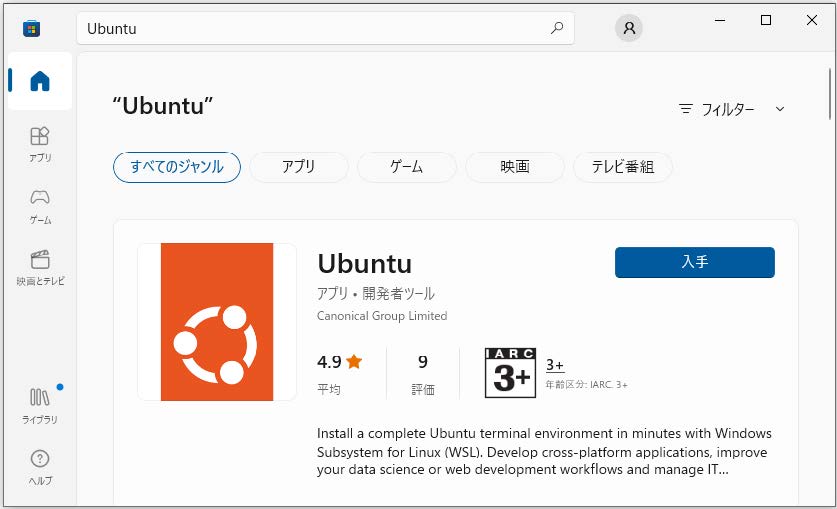Open the Home page in sidebar
Screen dimensions: 837x509
[40, 81]
